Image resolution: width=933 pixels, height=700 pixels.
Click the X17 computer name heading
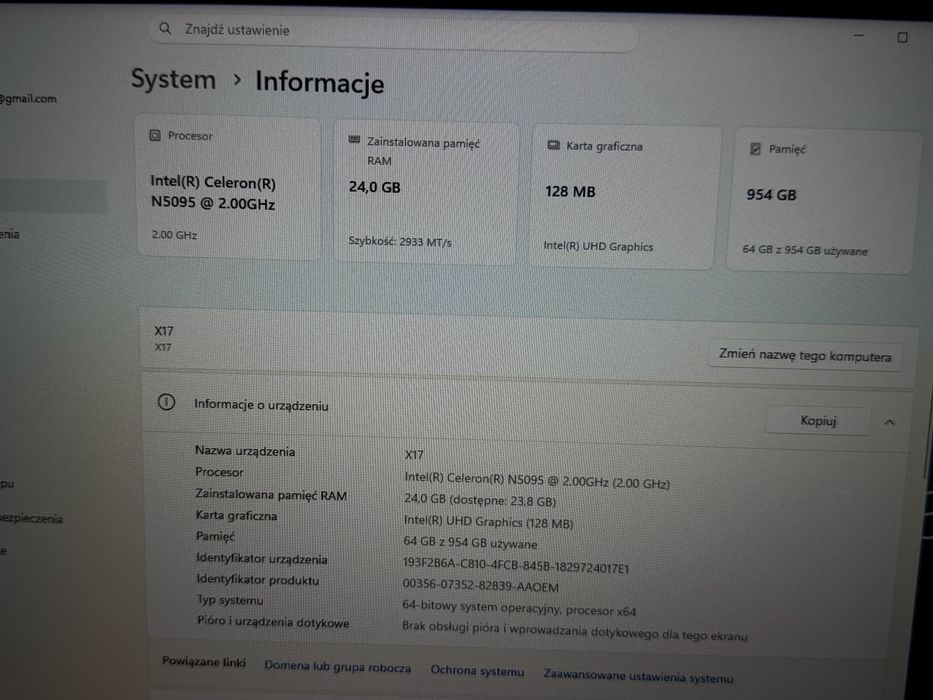pos(164,331)
